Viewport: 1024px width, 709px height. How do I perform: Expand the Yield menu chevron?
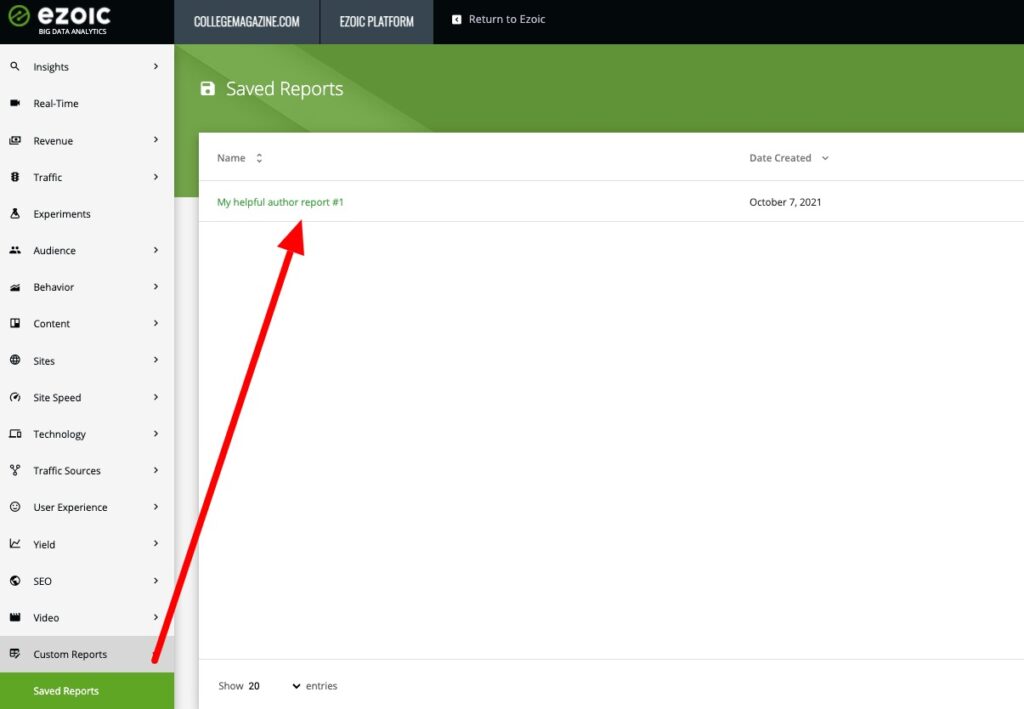tap(155, 543)
